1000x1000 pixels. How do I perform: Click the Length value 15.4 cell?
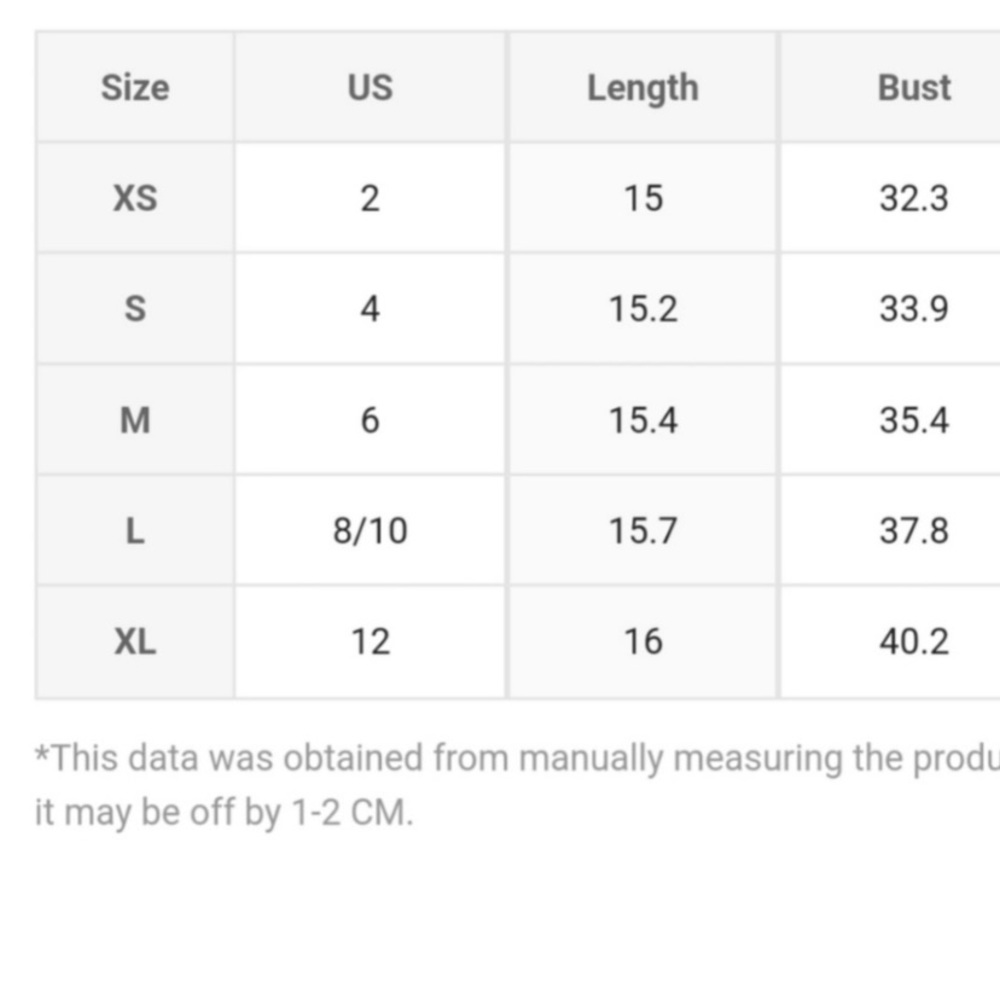coord(643,420)
